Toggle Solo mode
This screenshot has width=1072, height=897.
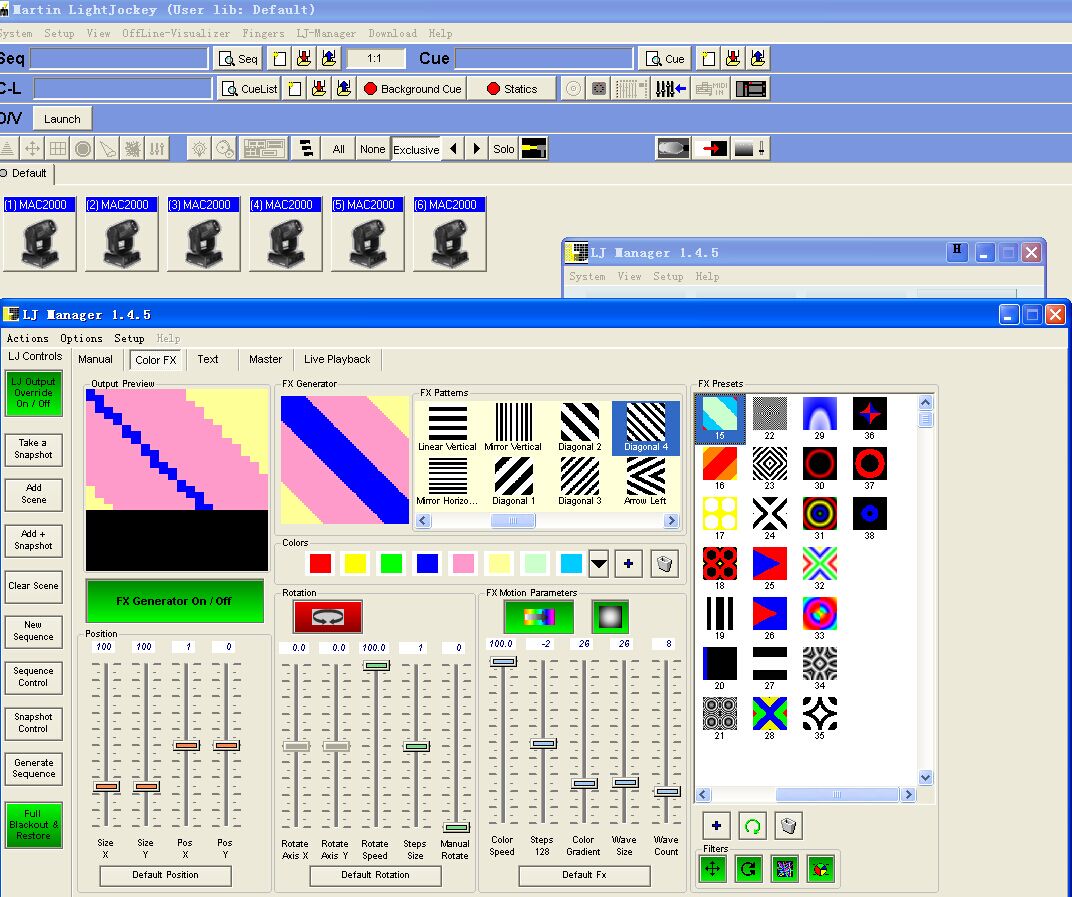[x=503, y=149]
